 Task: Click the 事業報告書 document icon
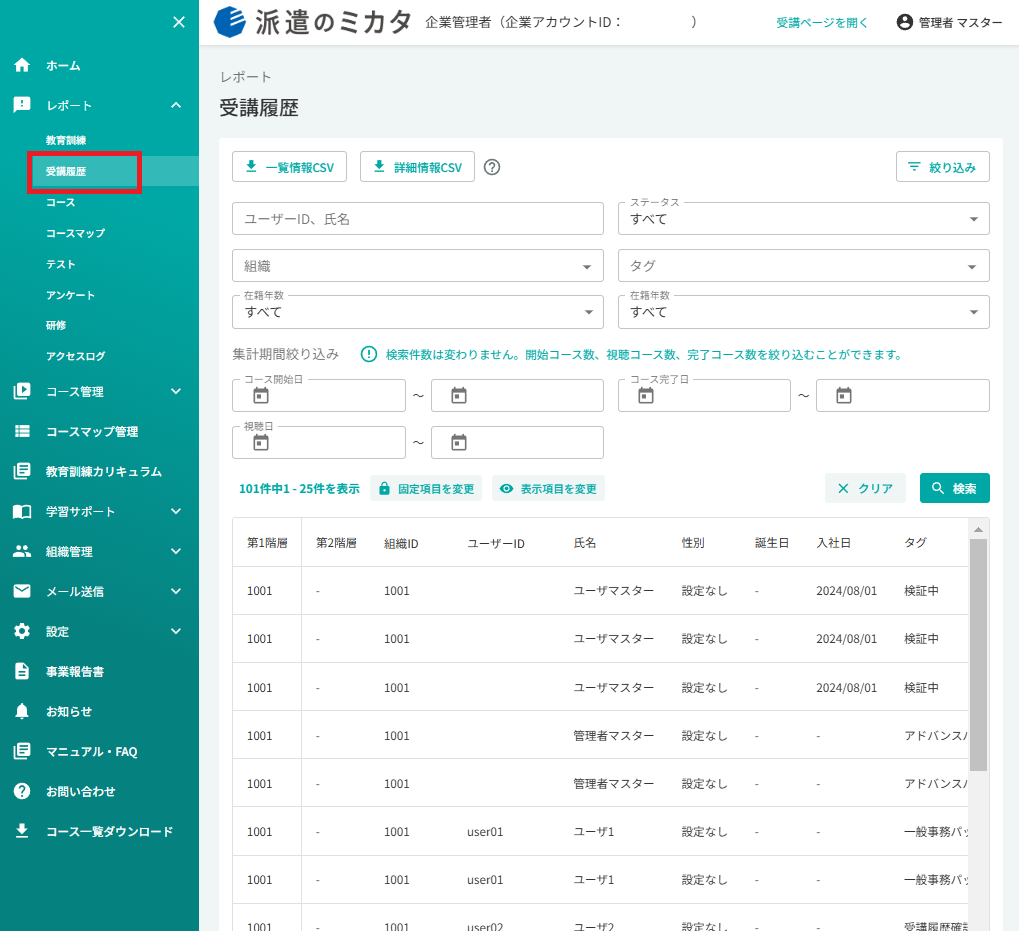[x=22, y=671]
